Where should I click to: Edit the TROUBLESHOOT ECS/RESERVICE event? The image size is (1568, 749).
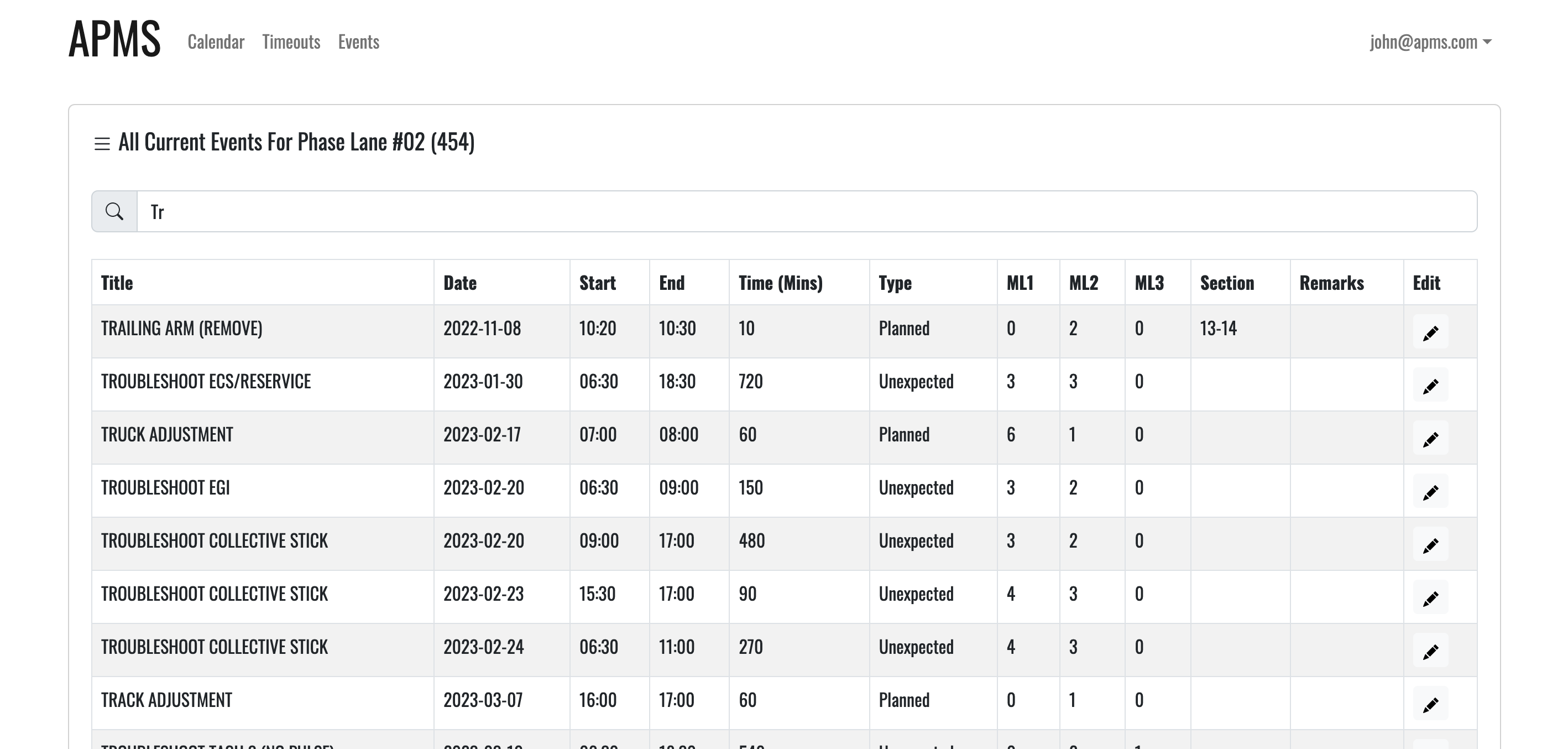pyautogui.click(x=1430, y=385)
